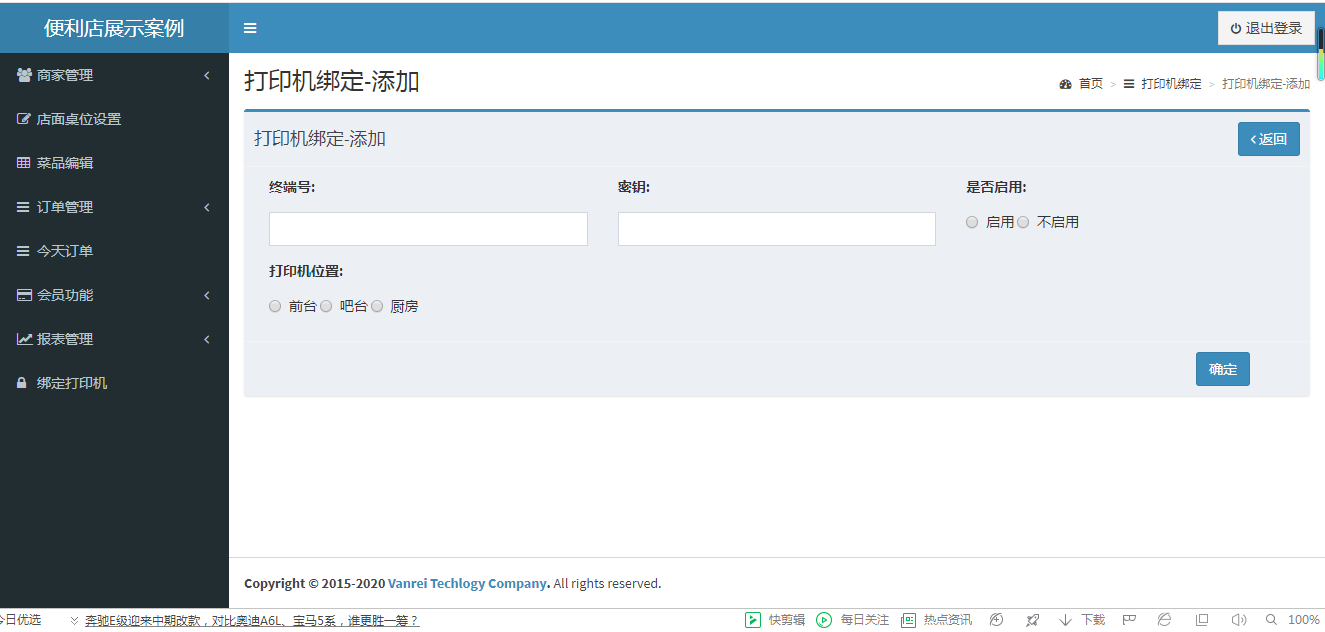Open 店面桌位设置 in the sidebar
Screen dimensions: 1325x632
114,119
